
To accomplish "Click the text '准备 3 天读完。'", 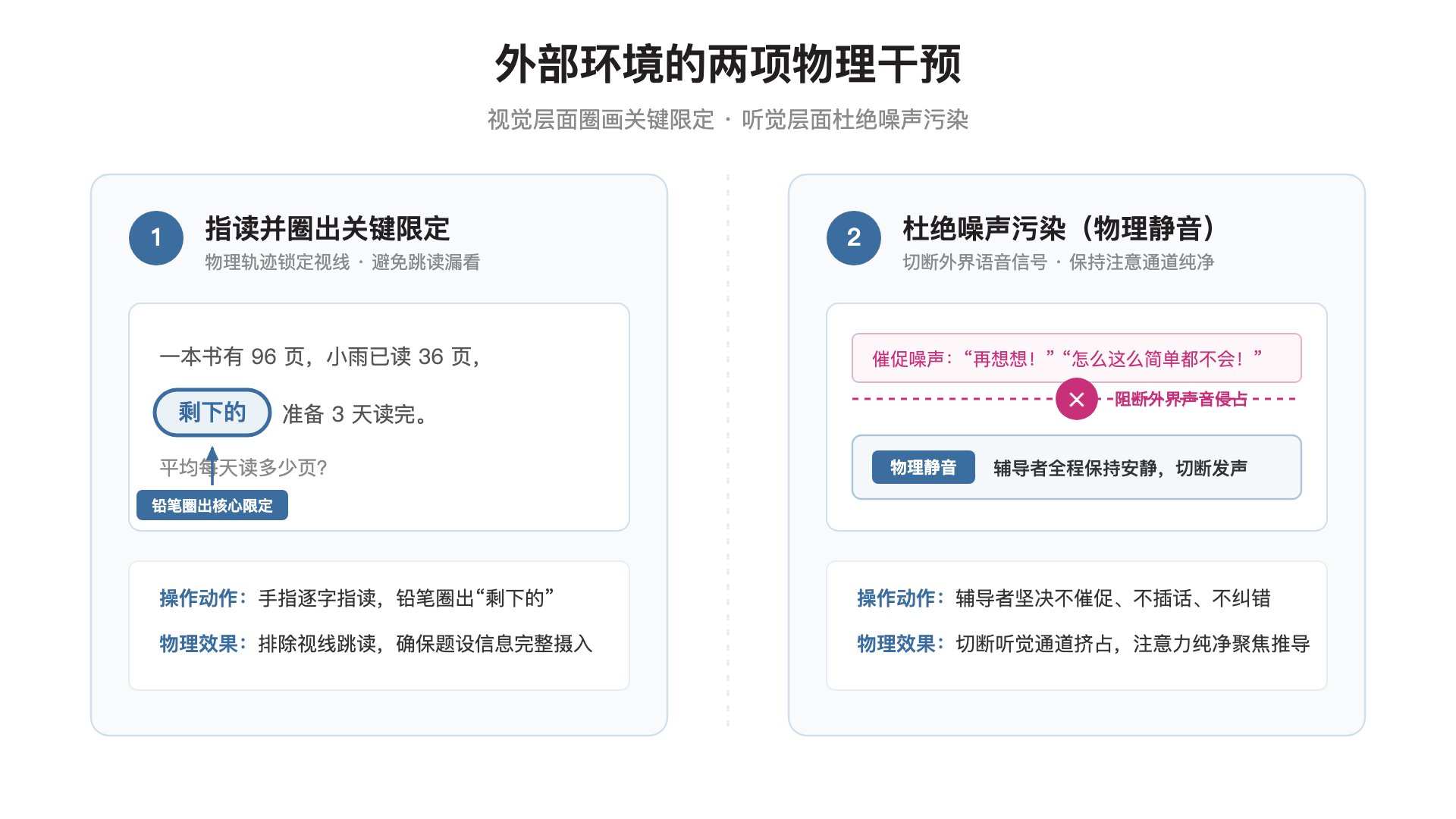I will point(355,414).
